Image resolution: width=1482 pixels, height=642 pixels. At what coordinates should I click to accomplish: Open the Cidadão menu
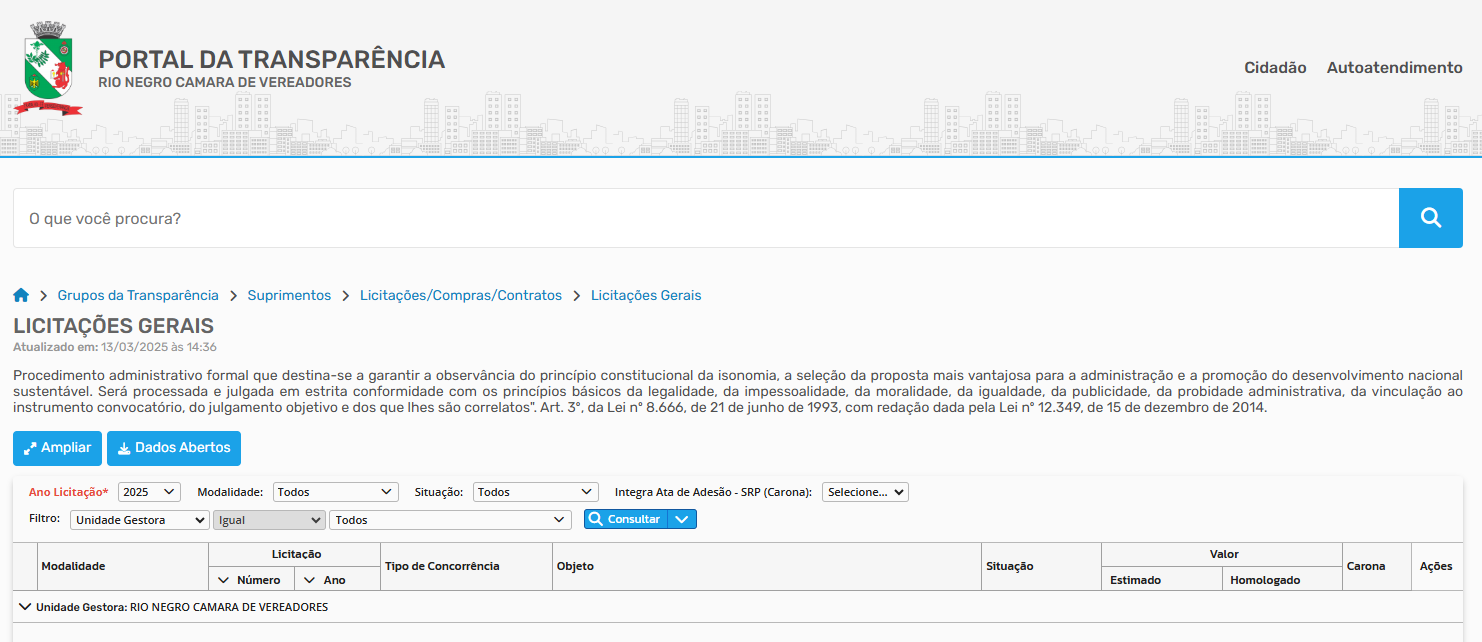[1275, 68]
